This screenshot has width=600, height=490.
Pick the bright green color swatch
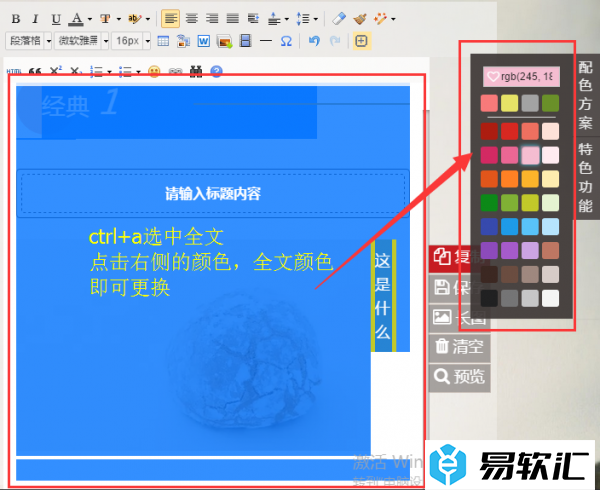point(488,202)
